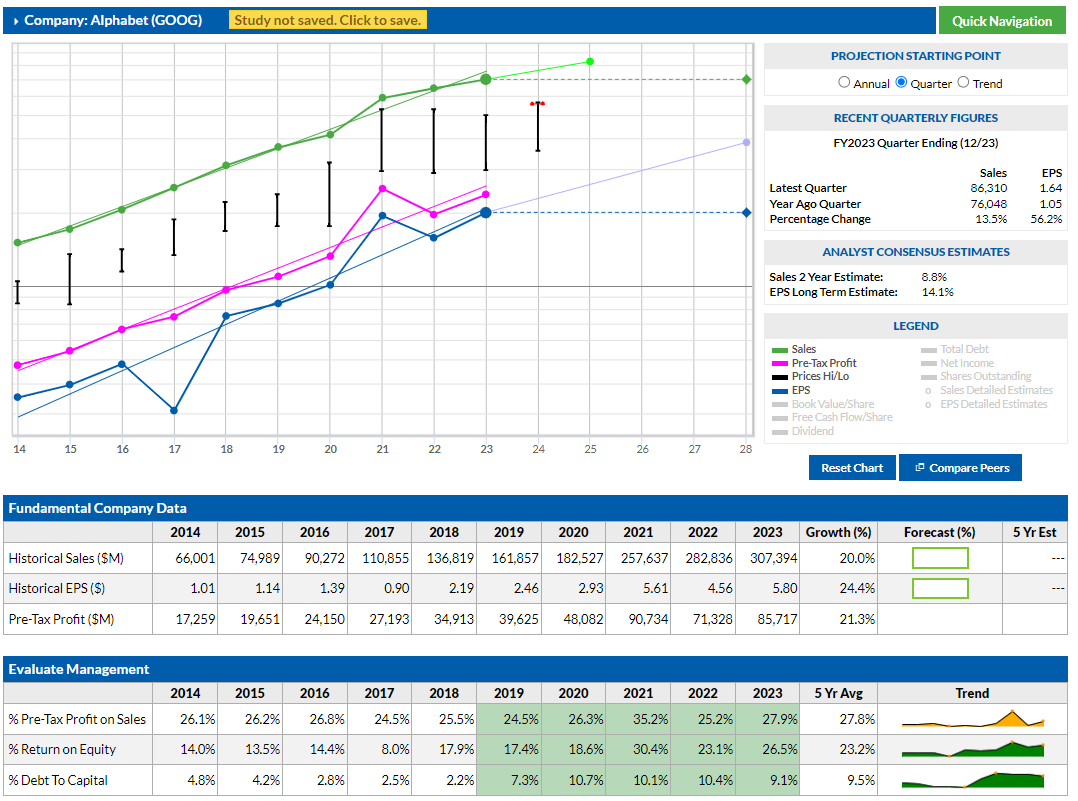Click the Forecast (%) column header
Viewport: 1078px width, 801px height.
coord(940,532)
